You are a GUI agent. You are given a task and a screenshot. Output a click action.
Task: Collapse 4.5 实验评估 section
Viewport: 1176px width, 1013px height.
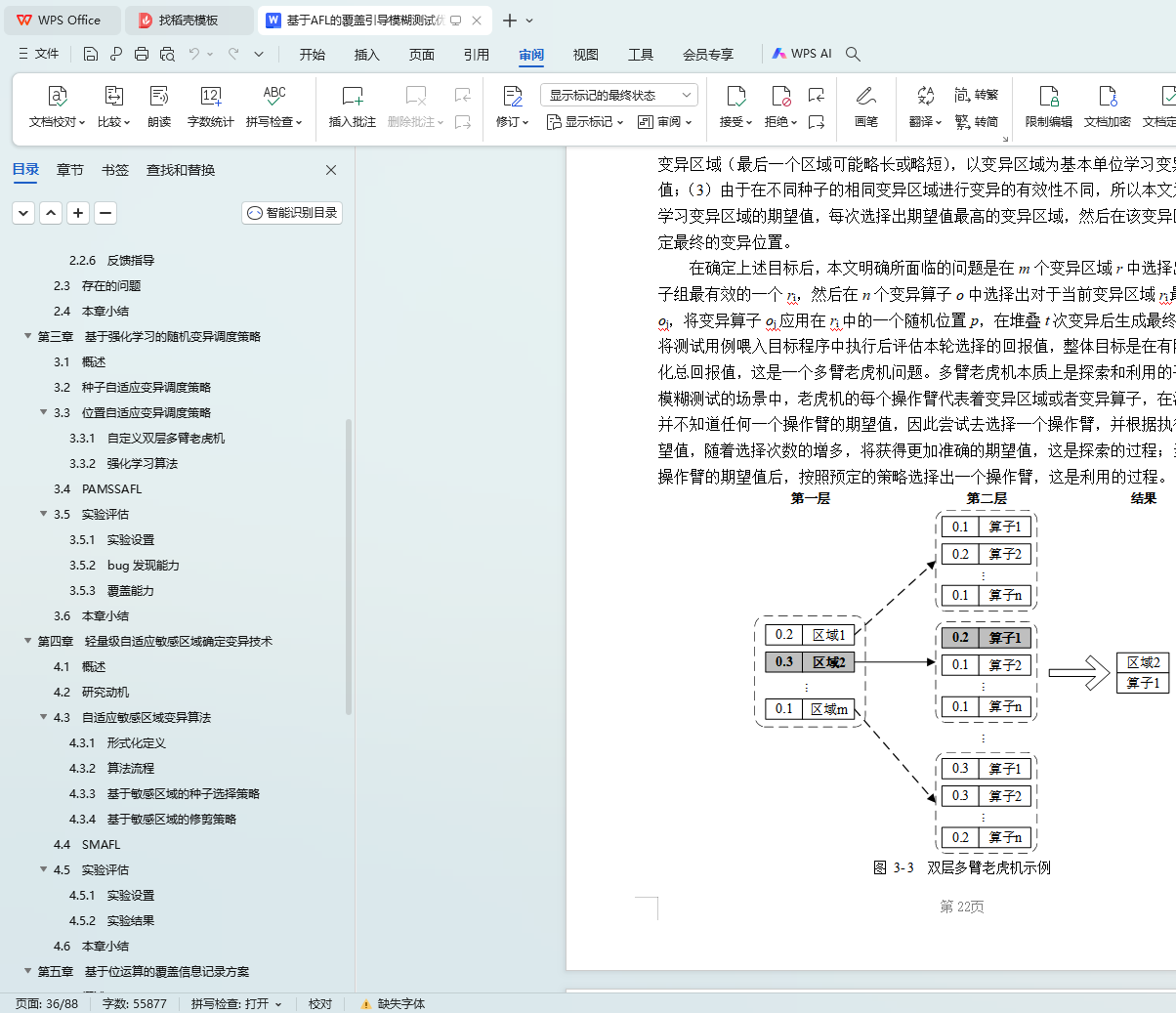coord(43,869)
